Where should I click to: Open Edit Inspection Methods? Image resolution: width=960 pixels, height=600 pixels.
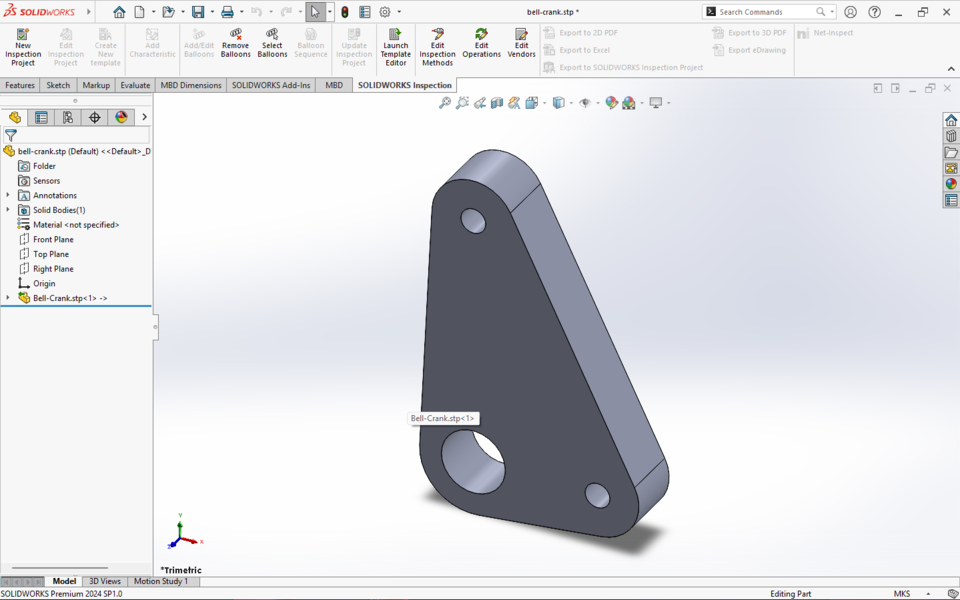coord(437,45)
